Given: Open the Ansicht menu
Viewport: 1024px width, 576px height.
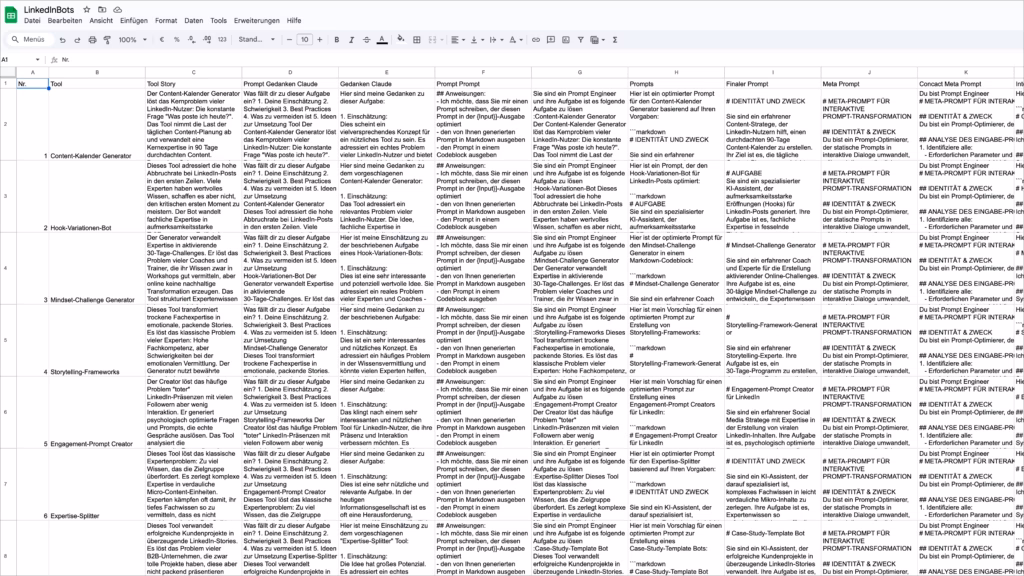Looking at the screenshot, I should pyautogui.click(x=101, y=21).
